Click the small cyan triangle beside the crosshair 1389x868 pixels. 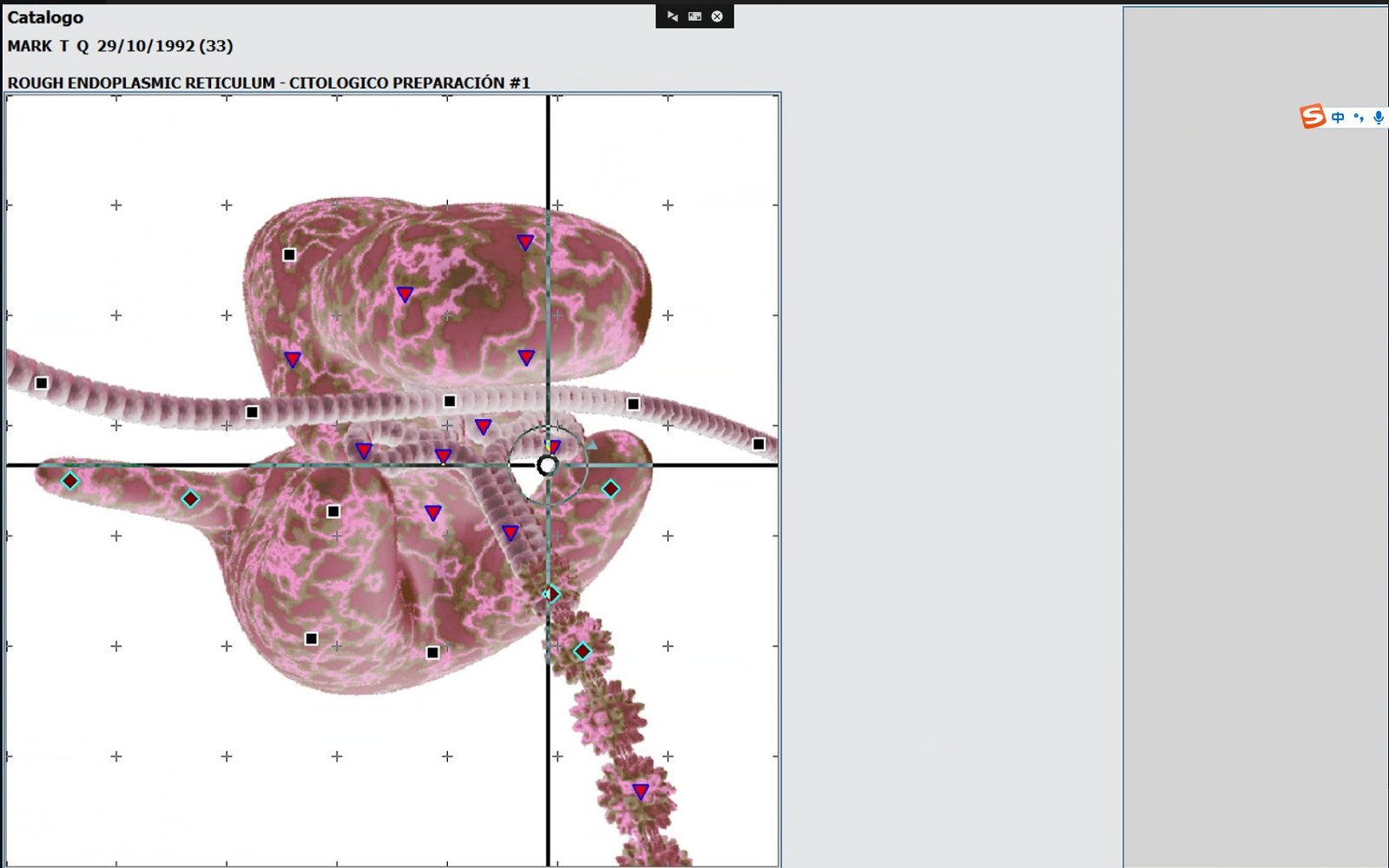point(593,443)
